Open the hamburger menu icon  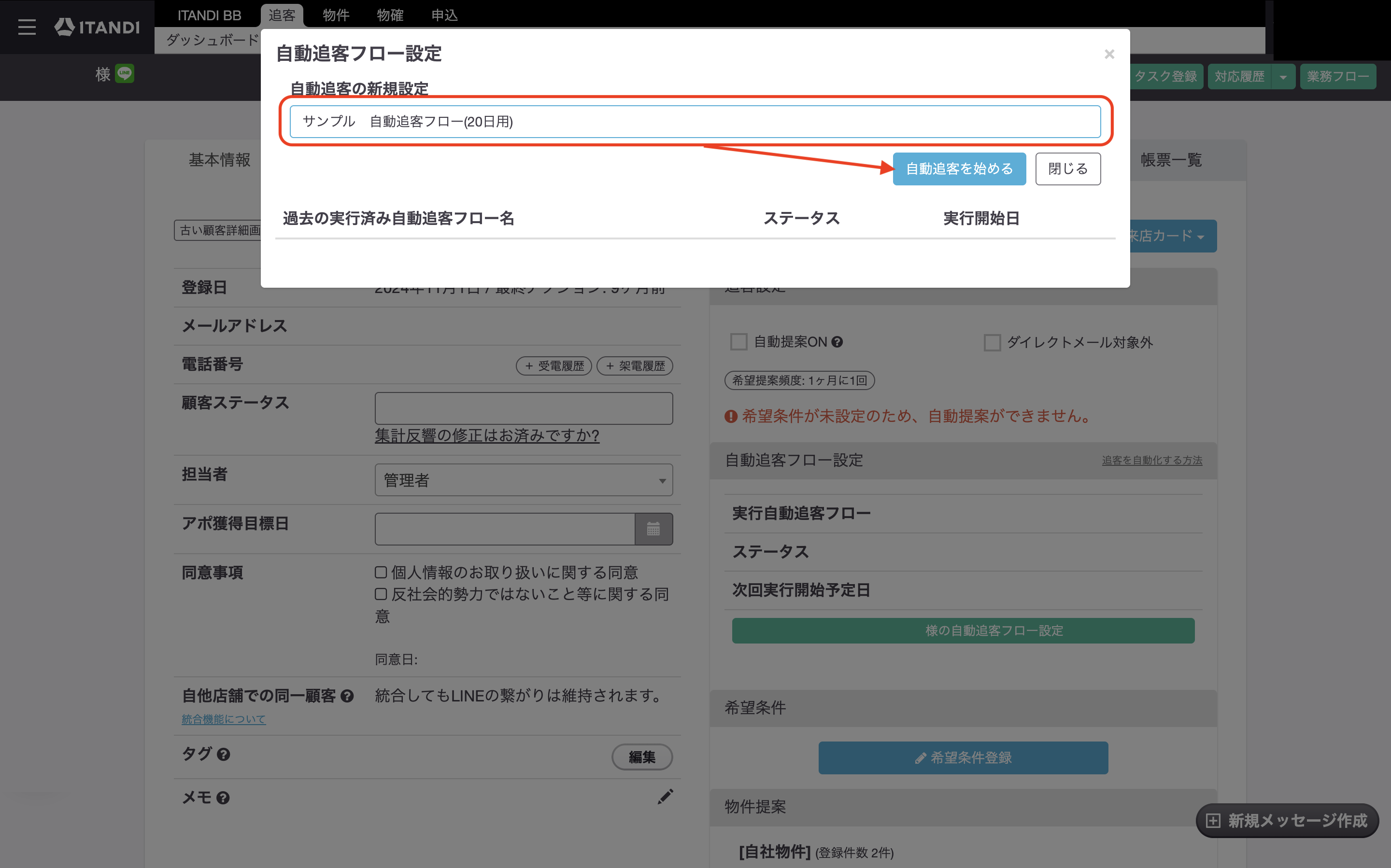27,27
